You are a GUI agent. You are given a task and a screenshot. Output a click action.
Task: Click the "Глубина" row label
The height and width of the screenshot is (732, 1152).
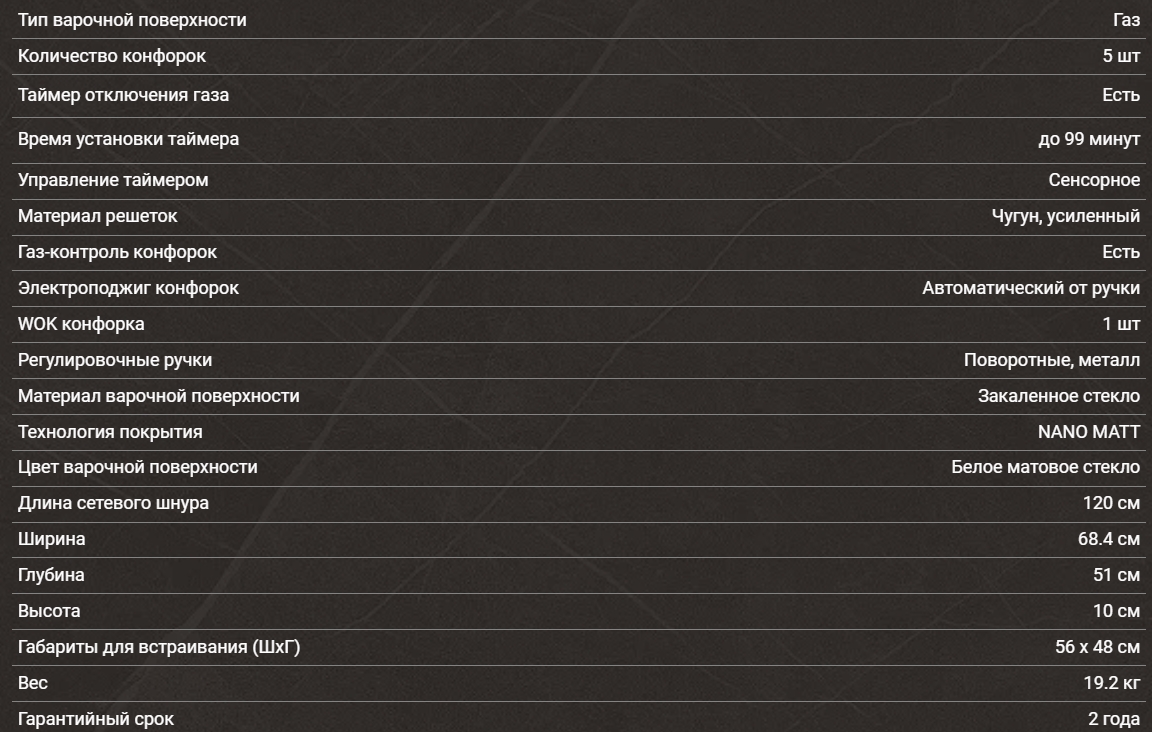pyautogui.click(x=51, y=575)
